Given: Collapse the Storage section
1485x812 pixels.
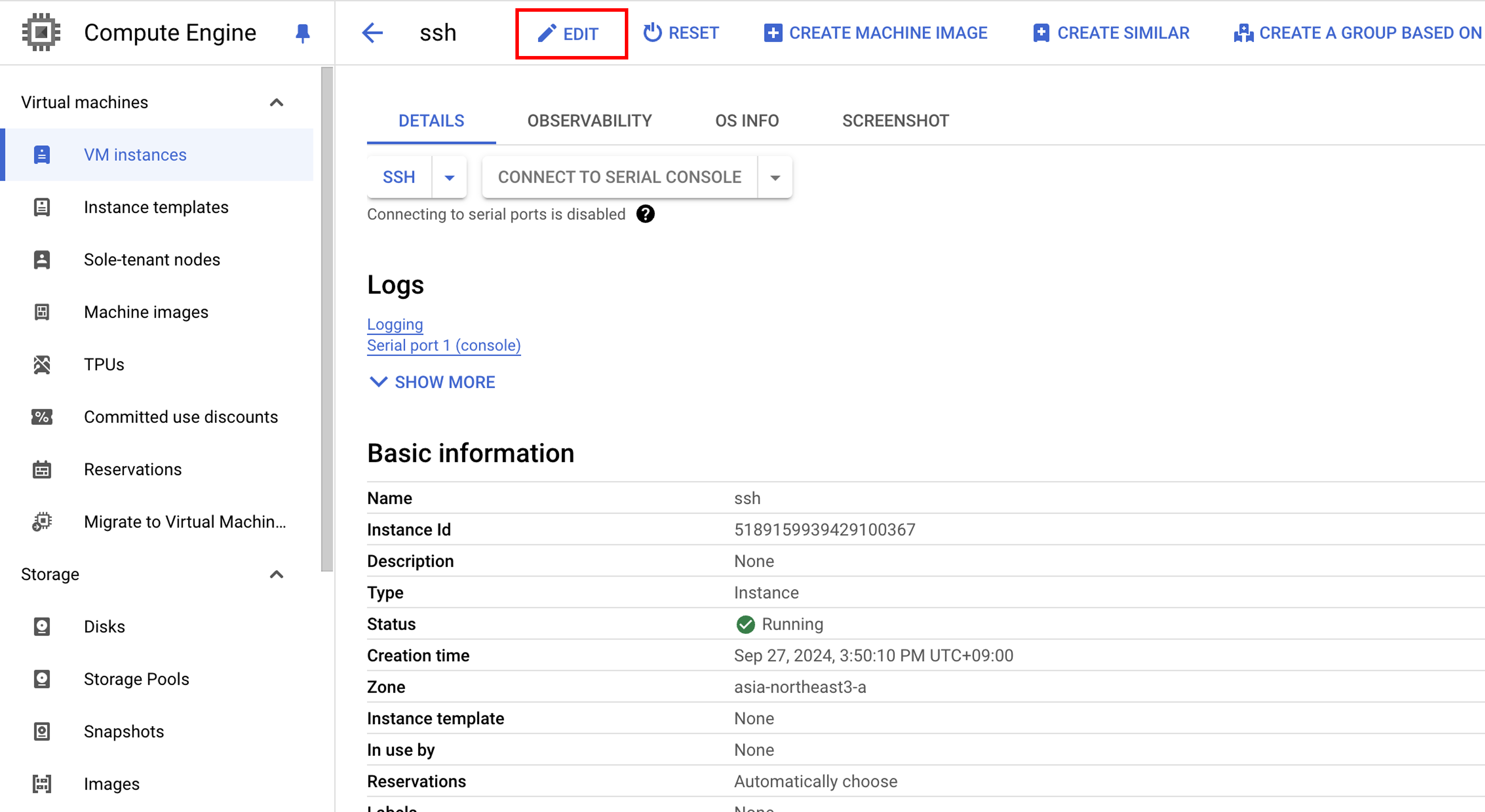Looking at the screenshot, I should 277,574.
